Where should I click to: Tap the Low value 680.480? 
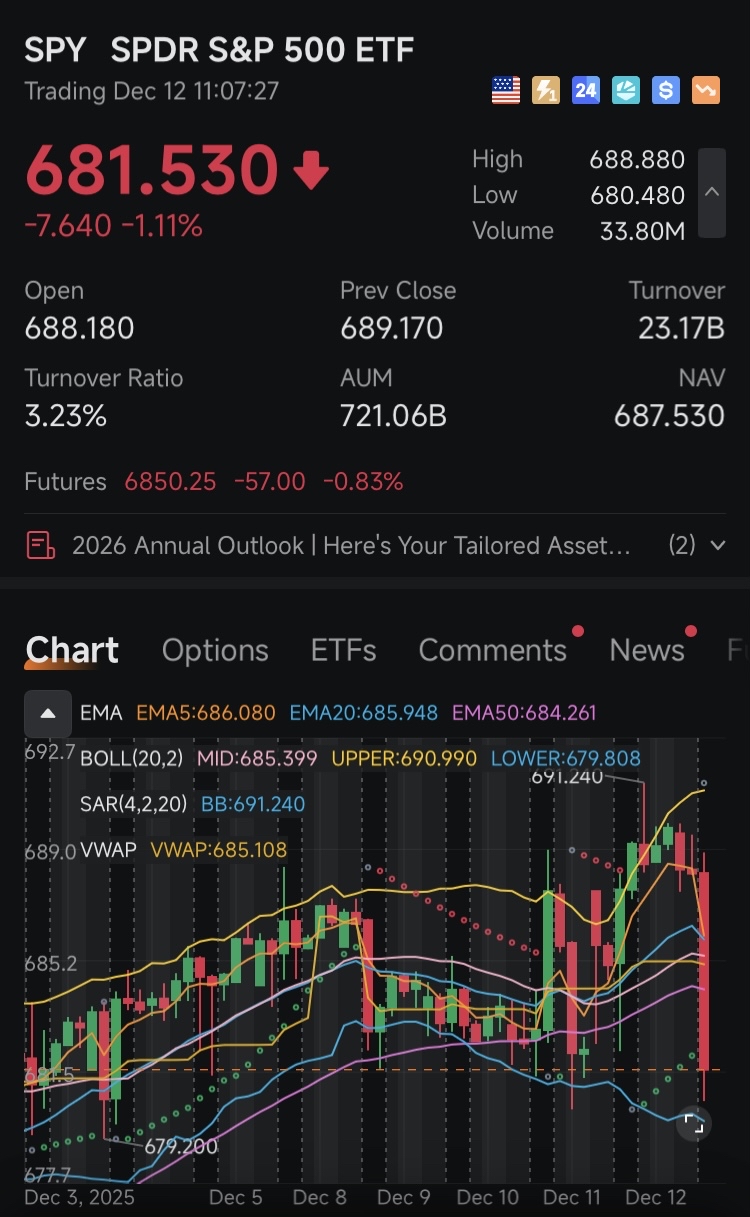coord(637,195)
